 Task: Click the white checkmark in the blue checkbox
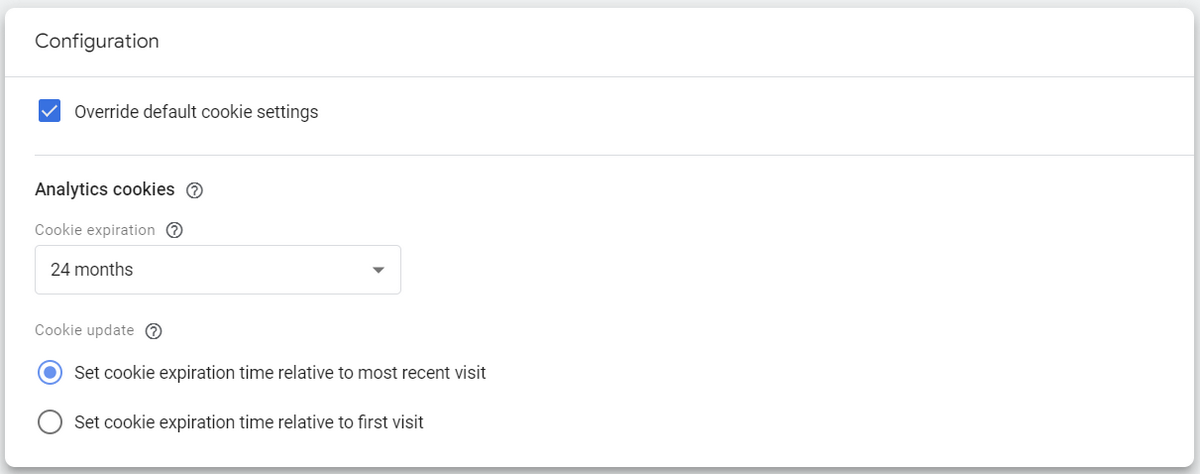[x=49, y=111]
